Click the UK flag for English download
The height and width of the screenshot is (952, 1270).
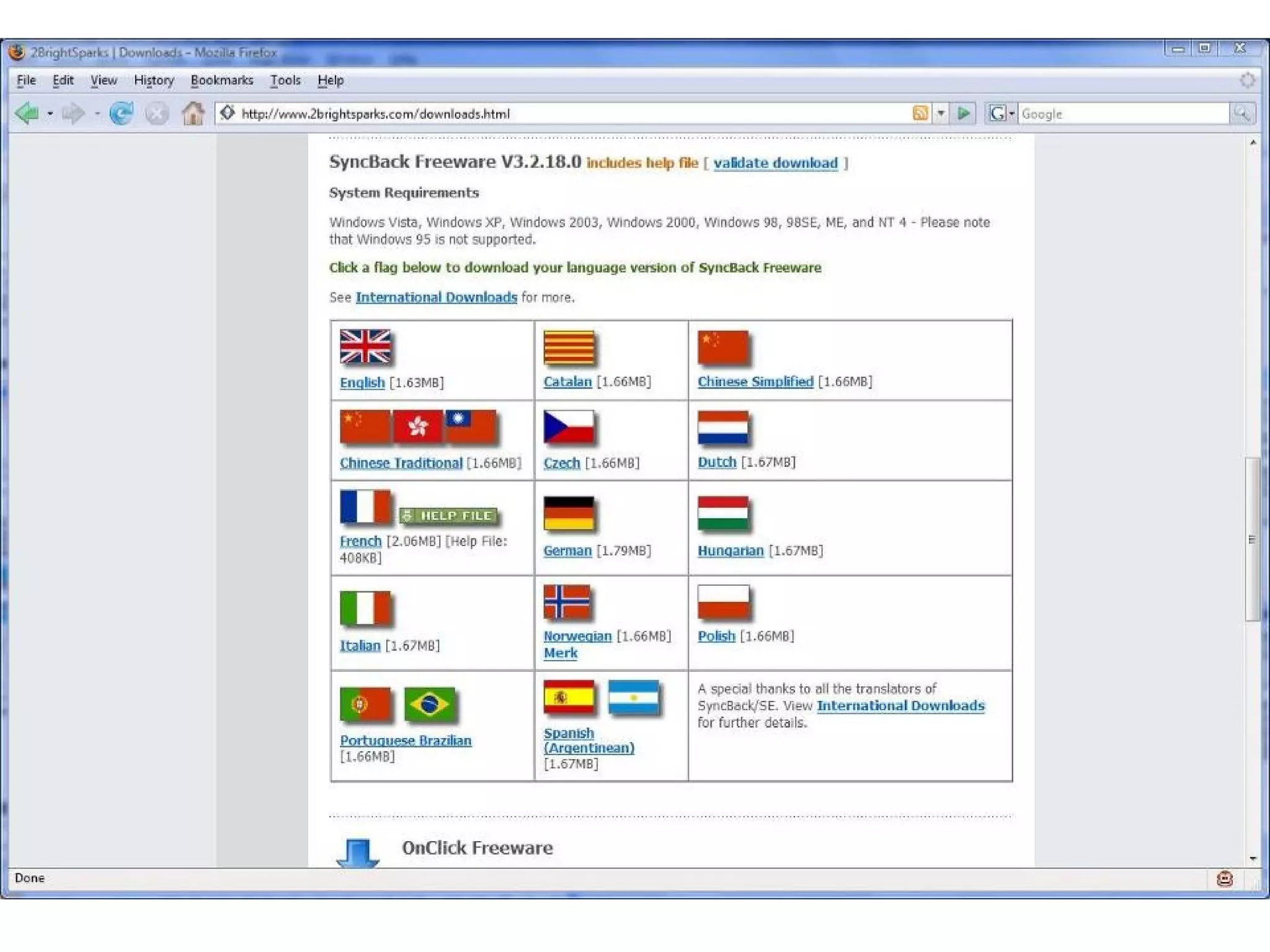pos(365,346)
